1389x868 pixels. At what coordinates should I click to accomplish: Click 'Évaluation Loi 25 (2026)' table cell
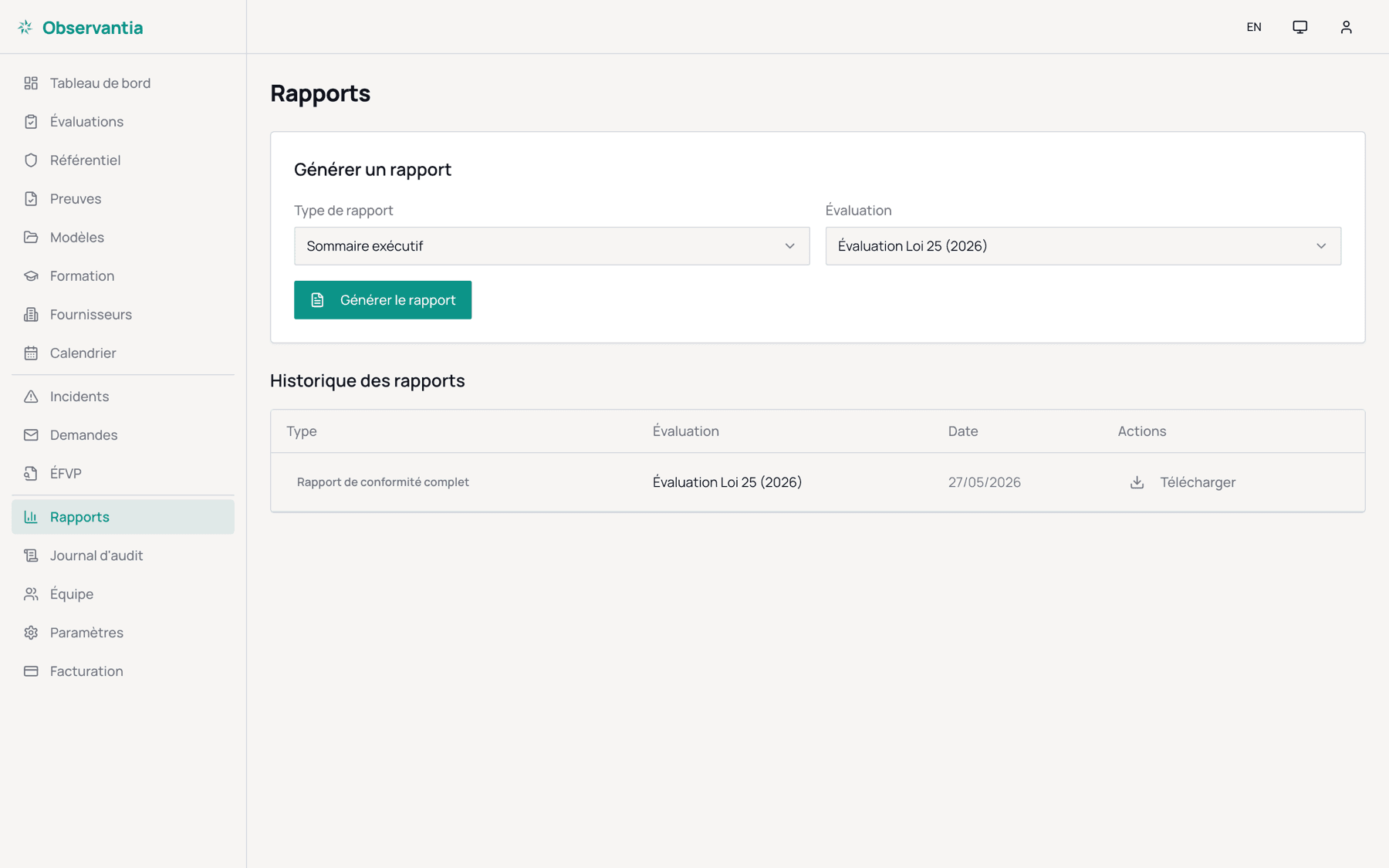pyautogui.click(x=727, y=482)
